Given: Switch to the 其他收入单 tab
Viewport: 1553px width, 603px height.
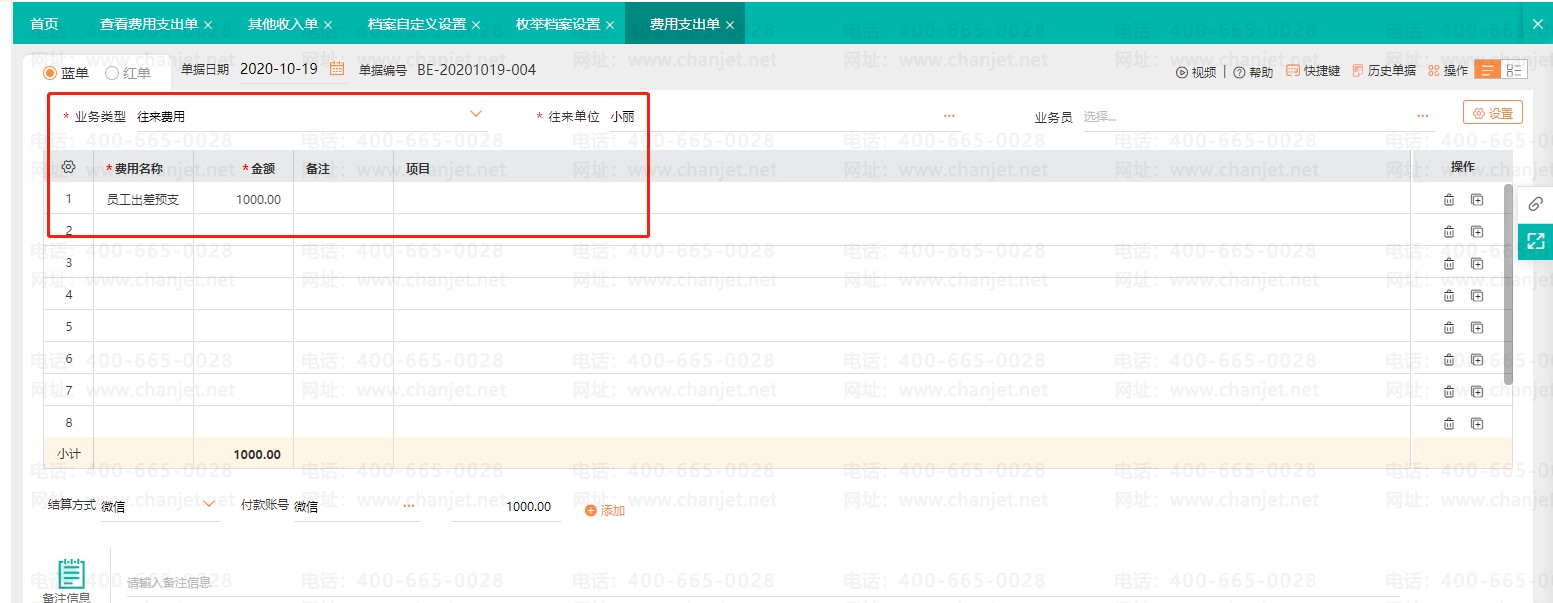Looking at the screenshot, I should tap(290, 24).
